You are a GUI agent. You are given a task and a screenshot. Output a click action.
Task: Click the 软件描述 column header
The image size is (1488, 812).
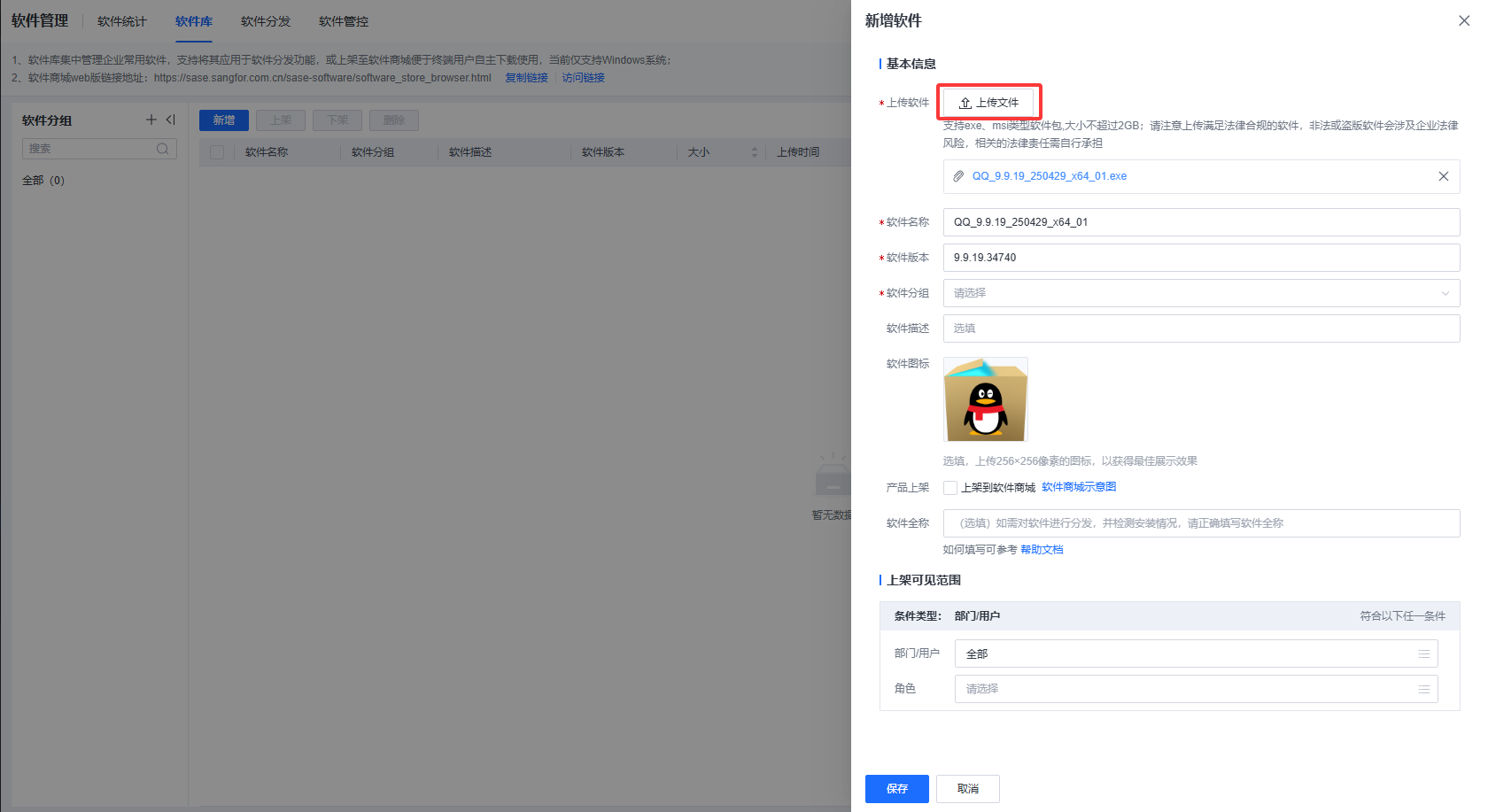pos(470,152)
